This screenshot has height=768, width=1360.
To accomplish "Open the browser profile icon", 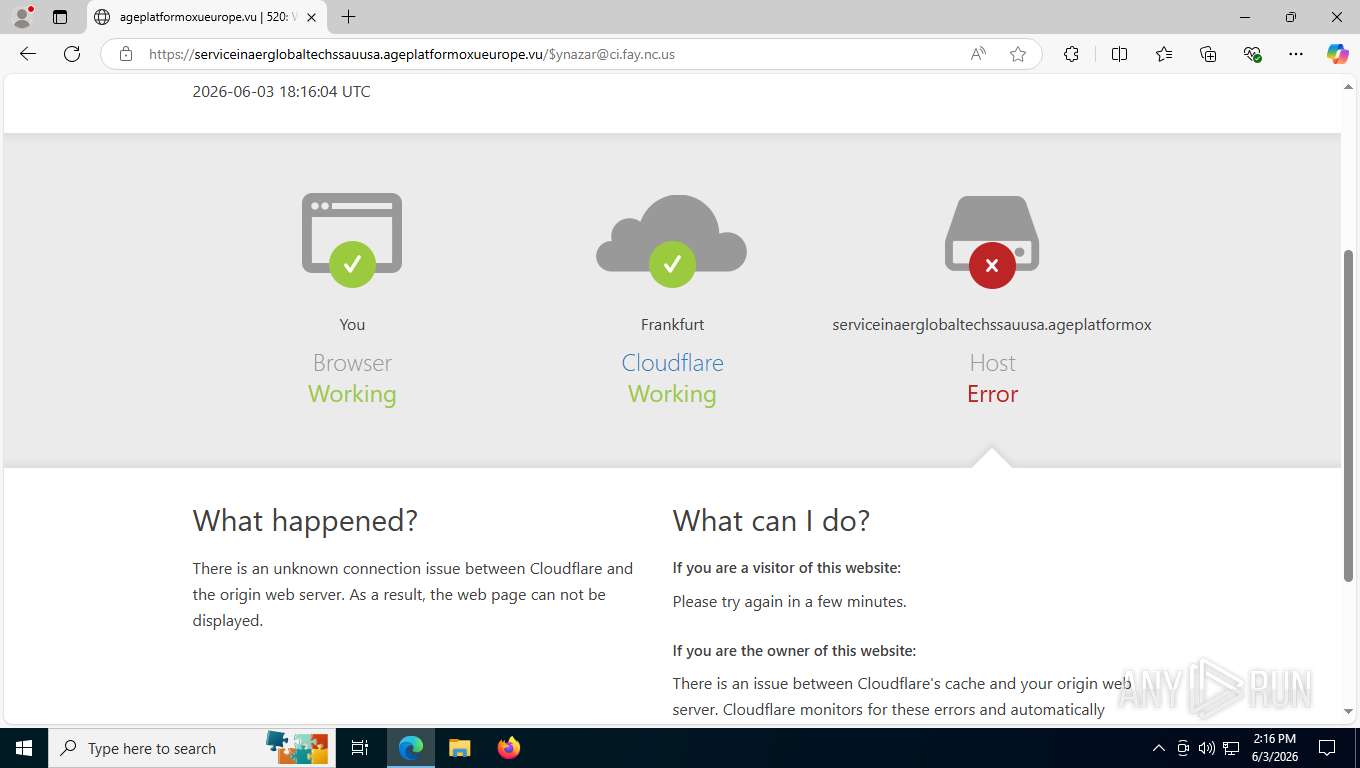I will pyautogui.click(x=22, y=17).
